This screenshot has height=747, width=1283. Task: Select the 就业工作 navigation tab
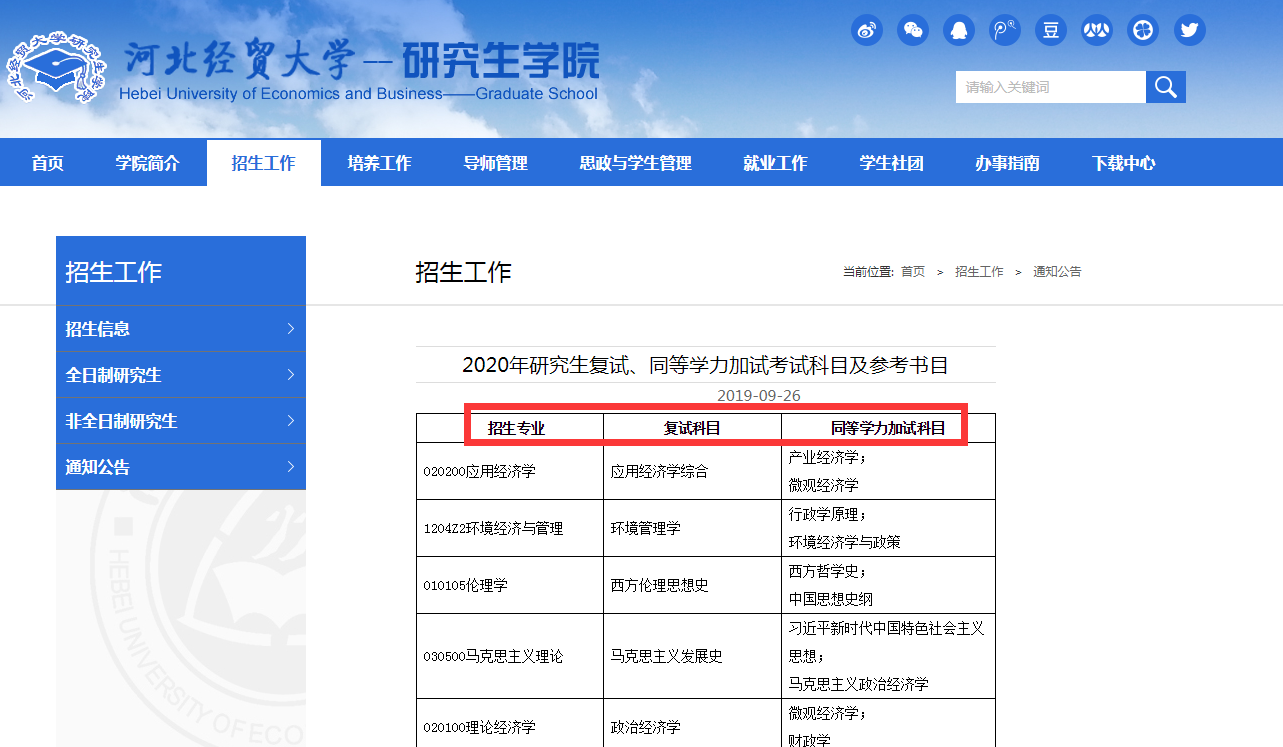(776, 161)
